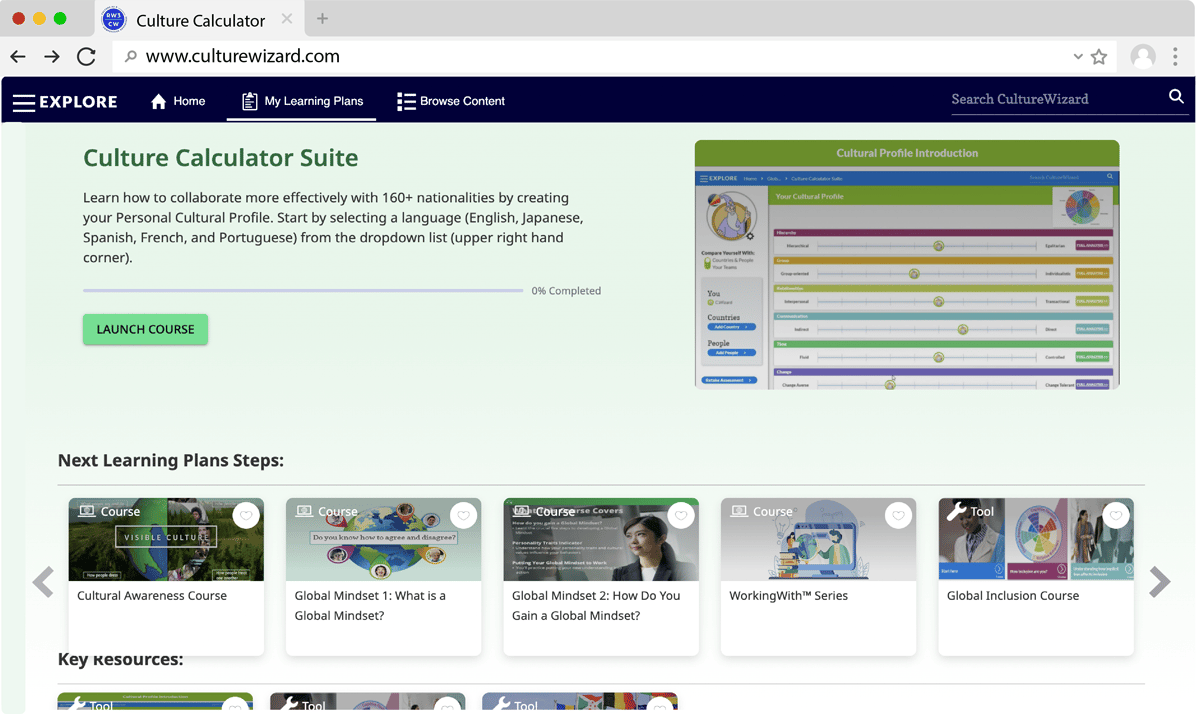The image size is (1200, 714).
Task: Click the course completion progress bar
Action: [302, 291]
